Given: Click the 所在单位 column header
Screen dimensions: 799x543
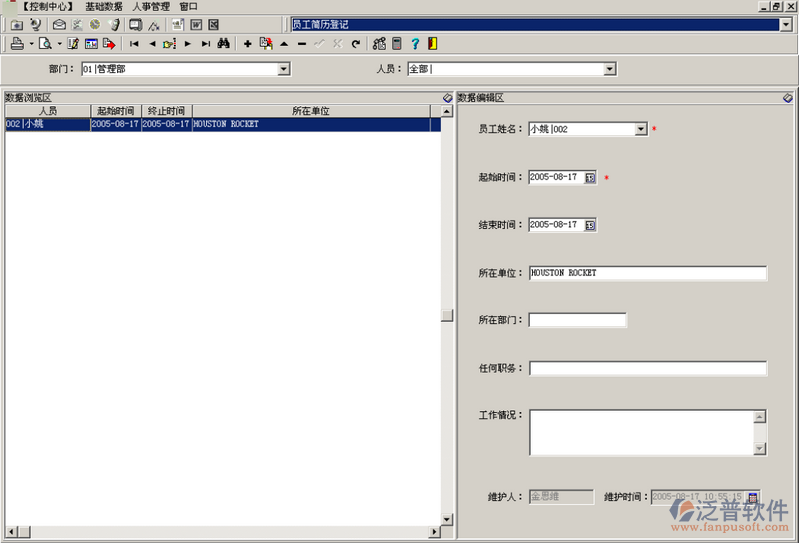Looking at the screenshot, I should [x=310, y=111].
